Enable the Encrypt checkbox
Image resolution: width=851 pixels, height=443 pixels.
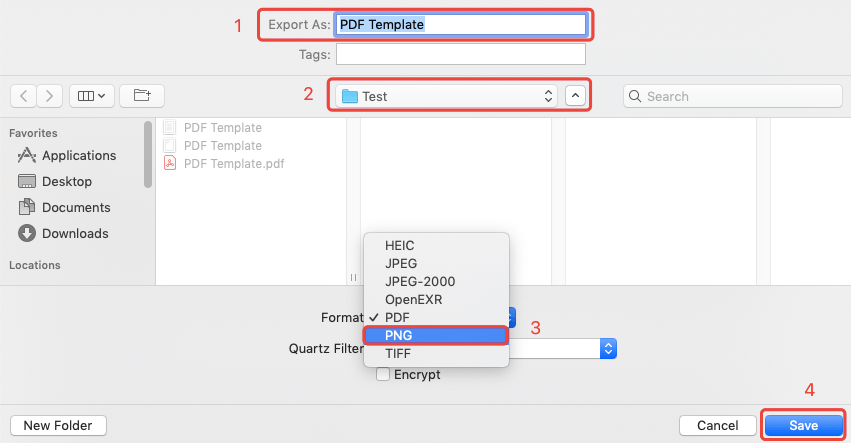(x=383, y=375)
